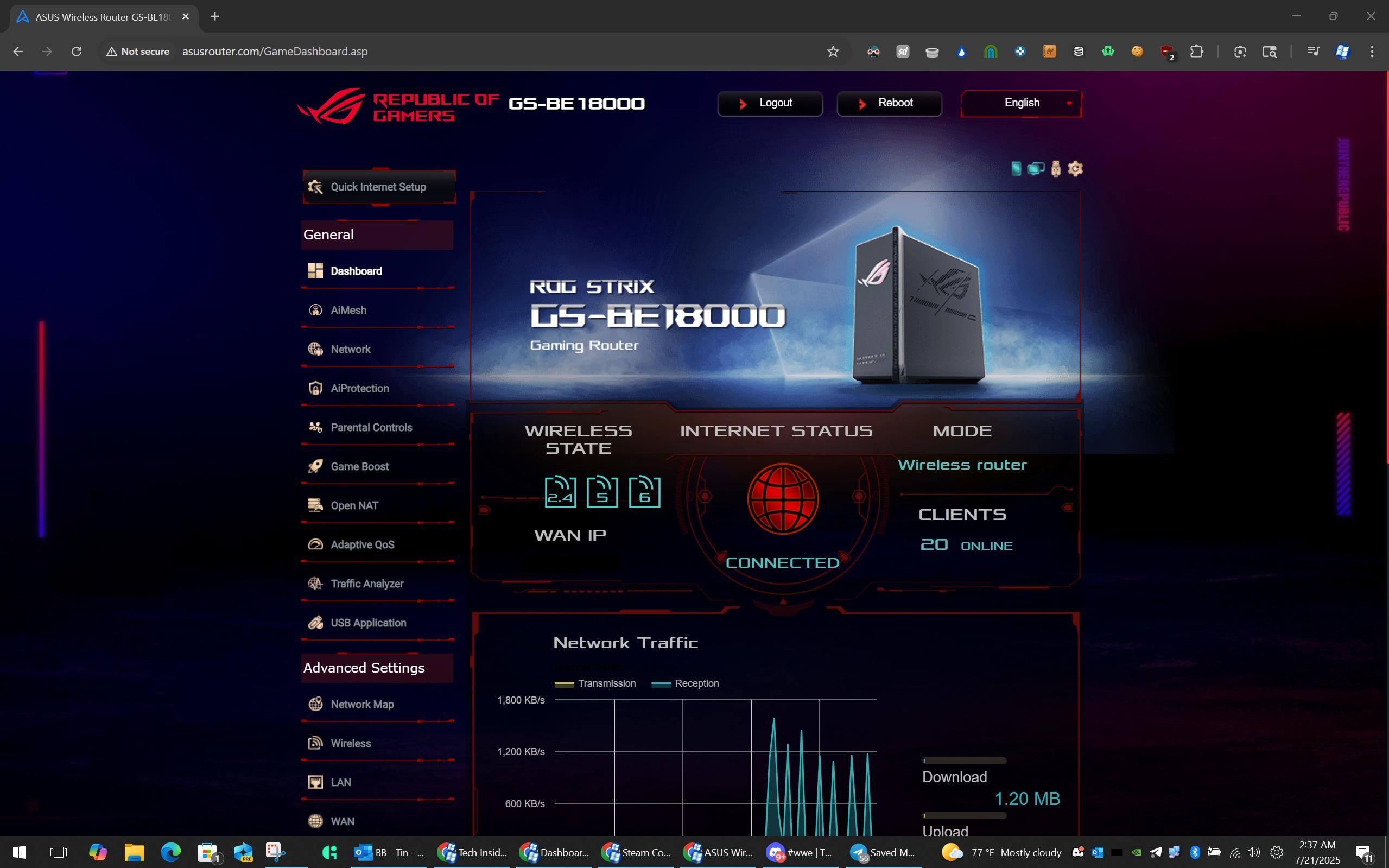
Task: Select Adaptive QoS in the sidebar
Action: tap(362, 544)
